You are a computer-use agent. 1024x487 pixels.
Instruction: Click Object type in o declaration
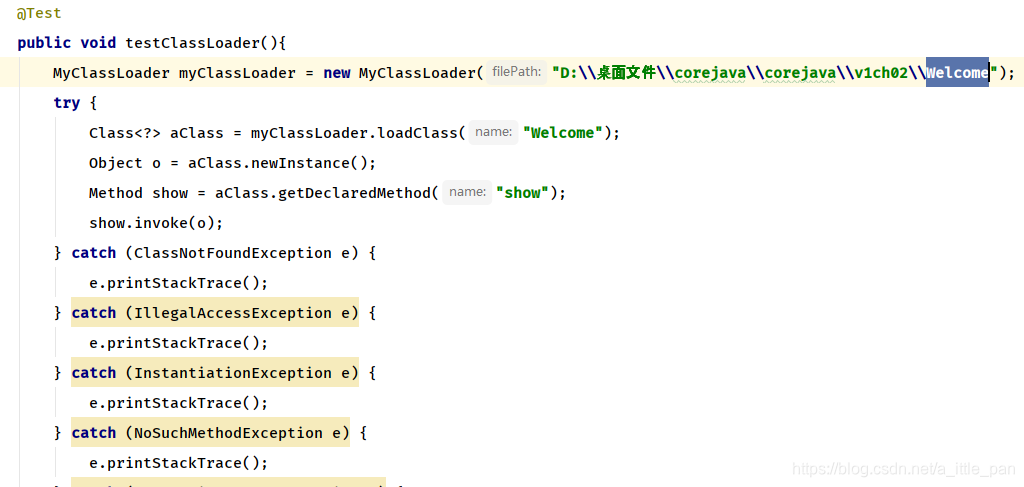tap(116, 163)
